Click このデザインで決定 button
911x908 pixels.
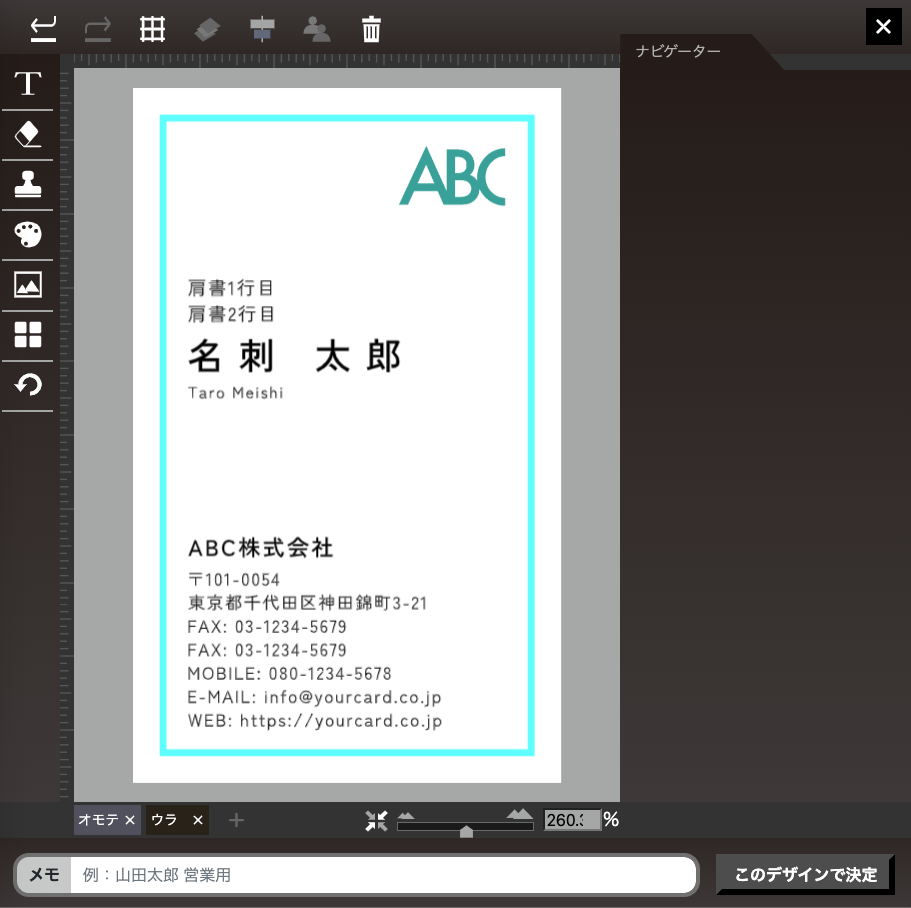[805, 874]
